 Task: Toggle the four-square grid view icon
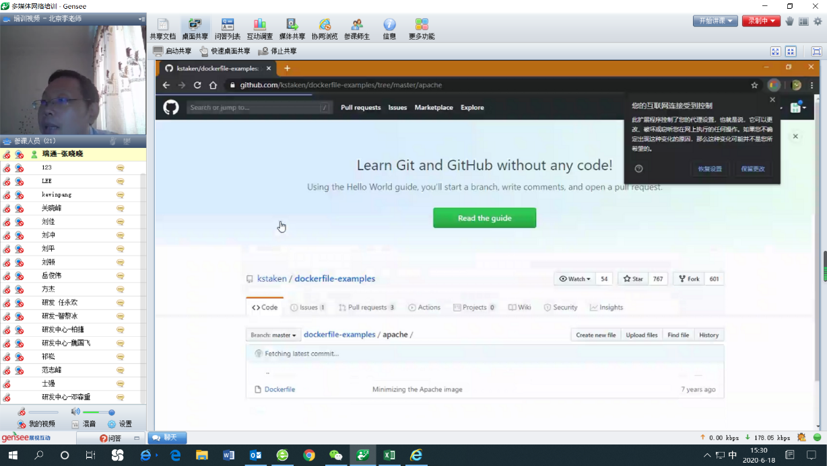click(x=791, y=51)
